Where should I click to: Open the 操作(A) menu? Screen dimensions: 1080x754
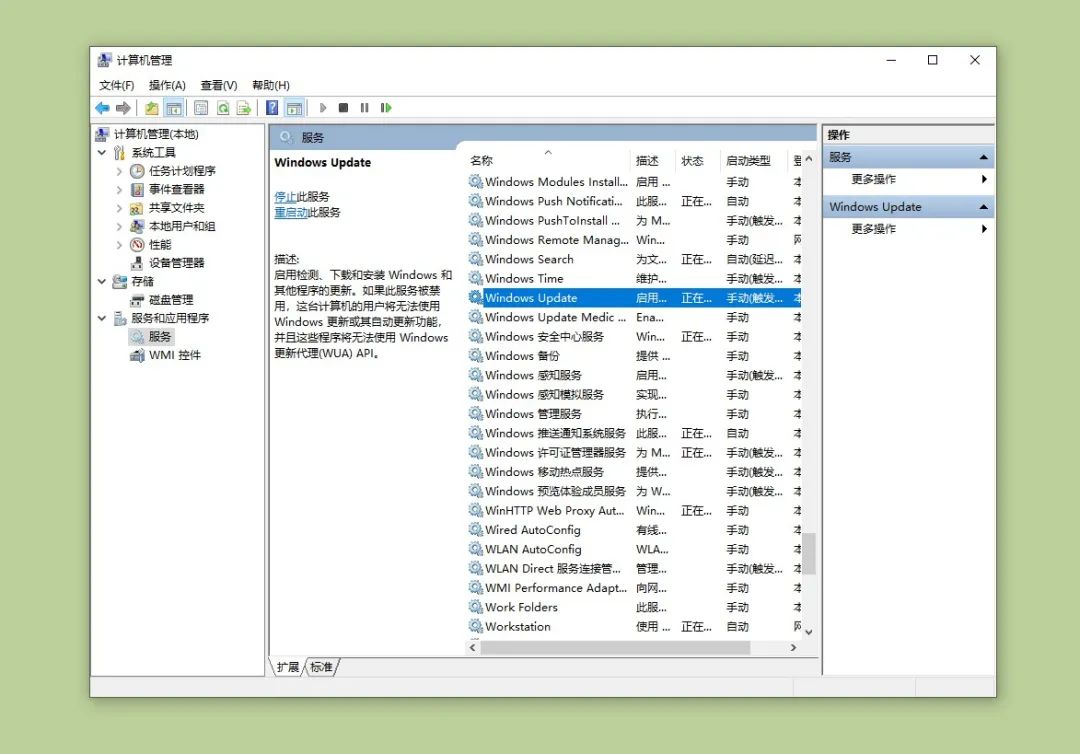click(167, 85)
